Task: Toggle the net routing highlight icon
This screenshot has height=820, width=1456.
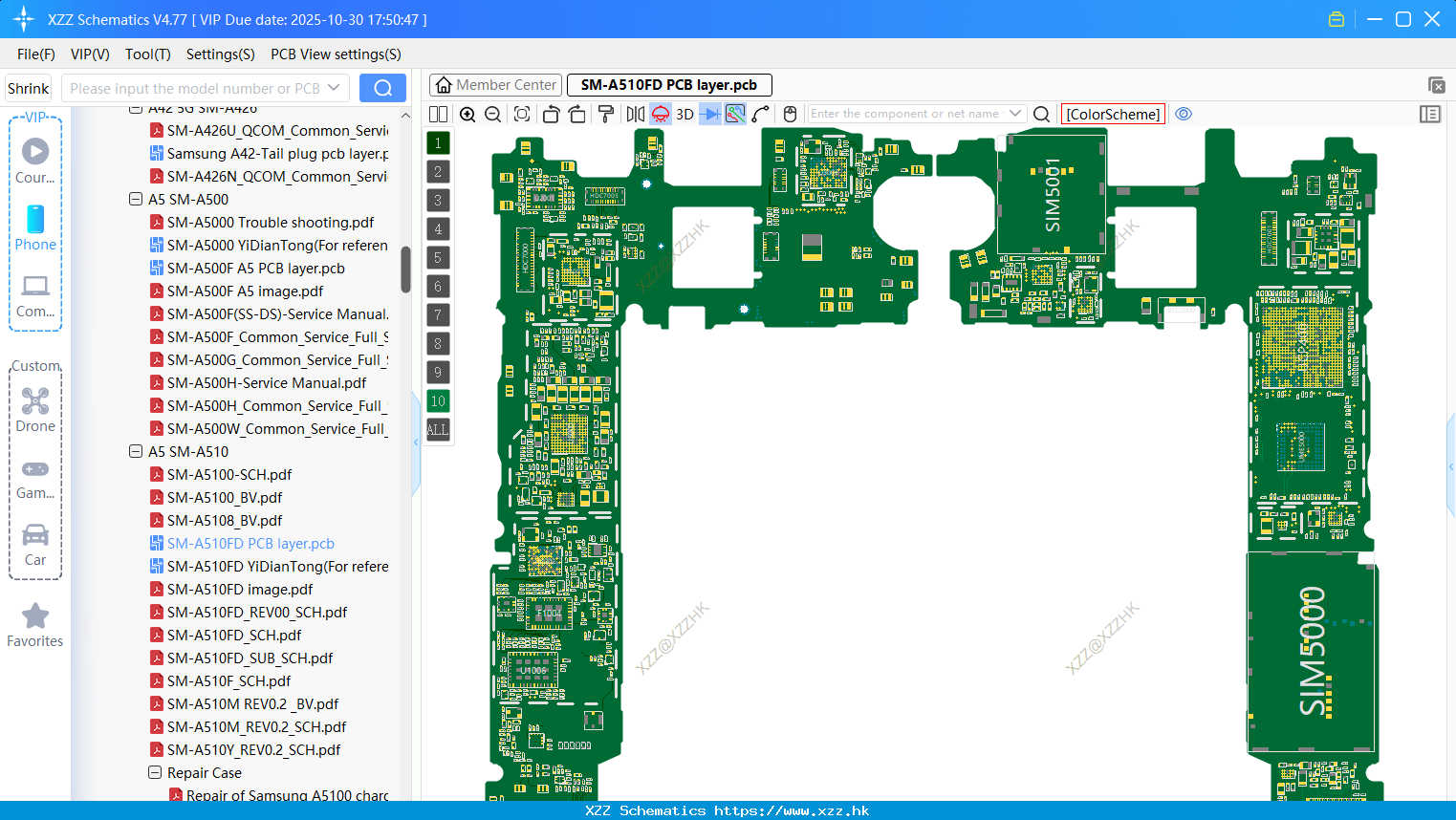Action: [x=735, y=114]
